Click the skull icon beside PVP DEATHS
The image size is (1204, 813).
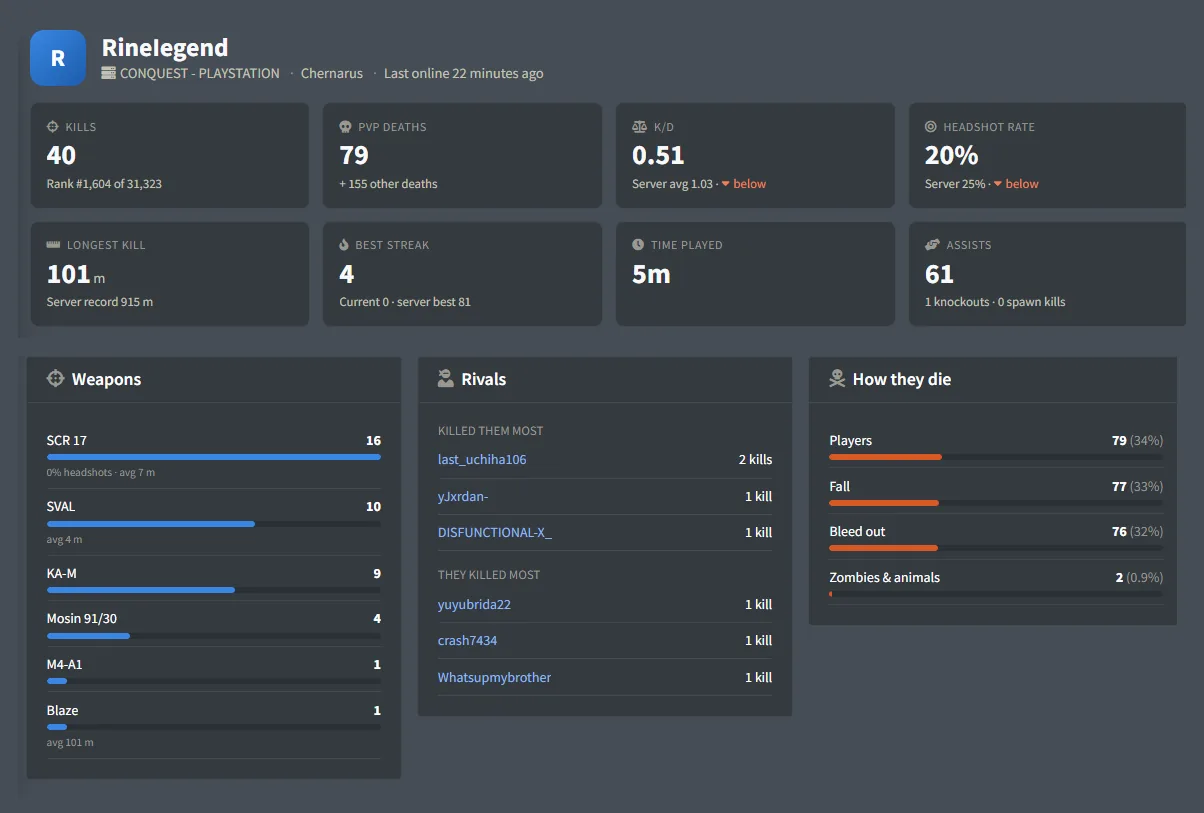point(345,127)
